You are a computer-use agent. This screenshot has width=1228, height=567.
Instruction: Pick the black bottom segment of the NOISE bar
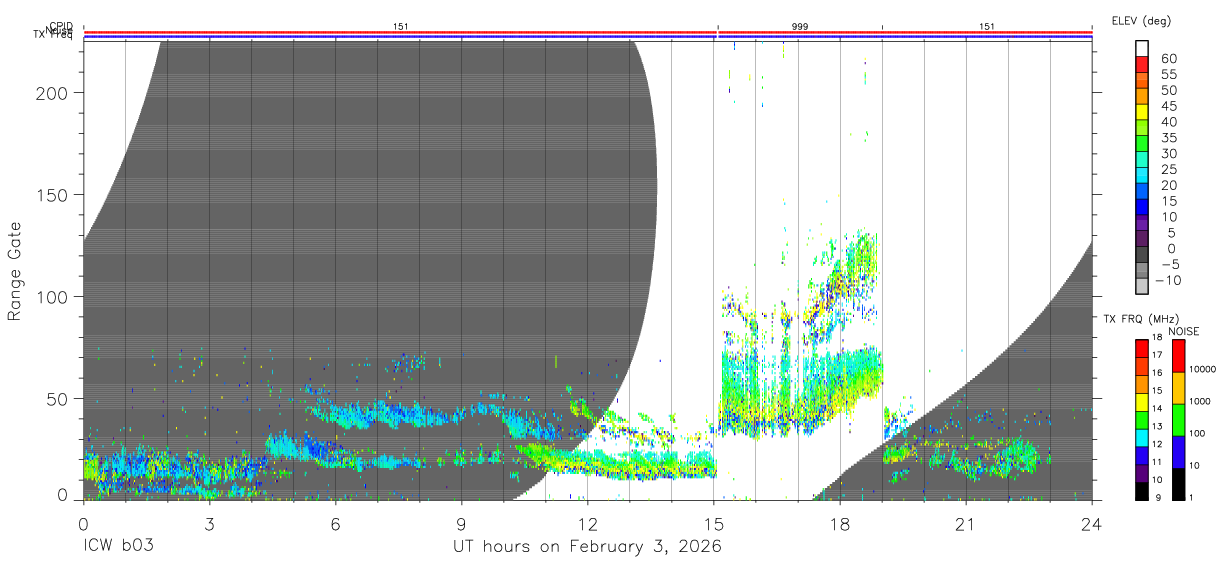click(x=1177, y=484)
